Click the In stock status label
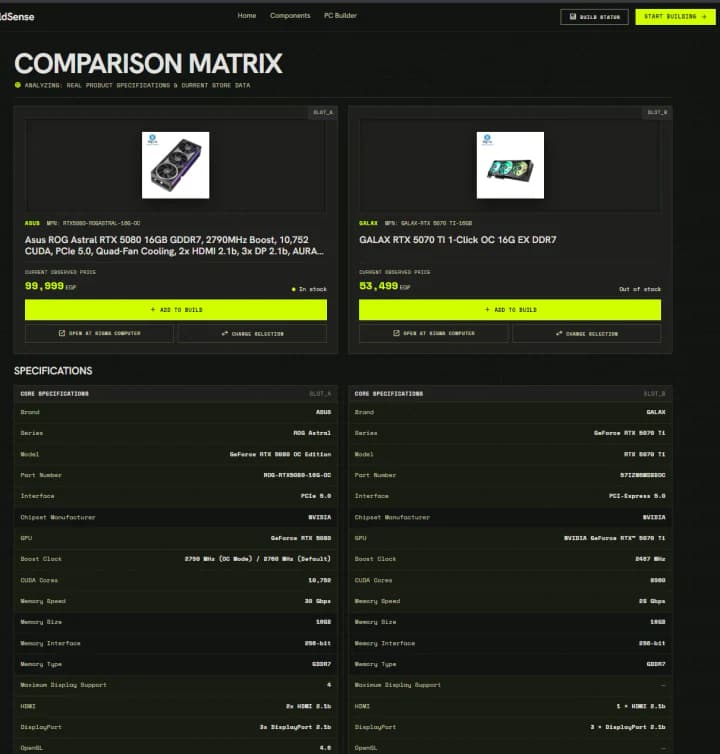This screenshot has height=754, width=720. coord(309,289)
